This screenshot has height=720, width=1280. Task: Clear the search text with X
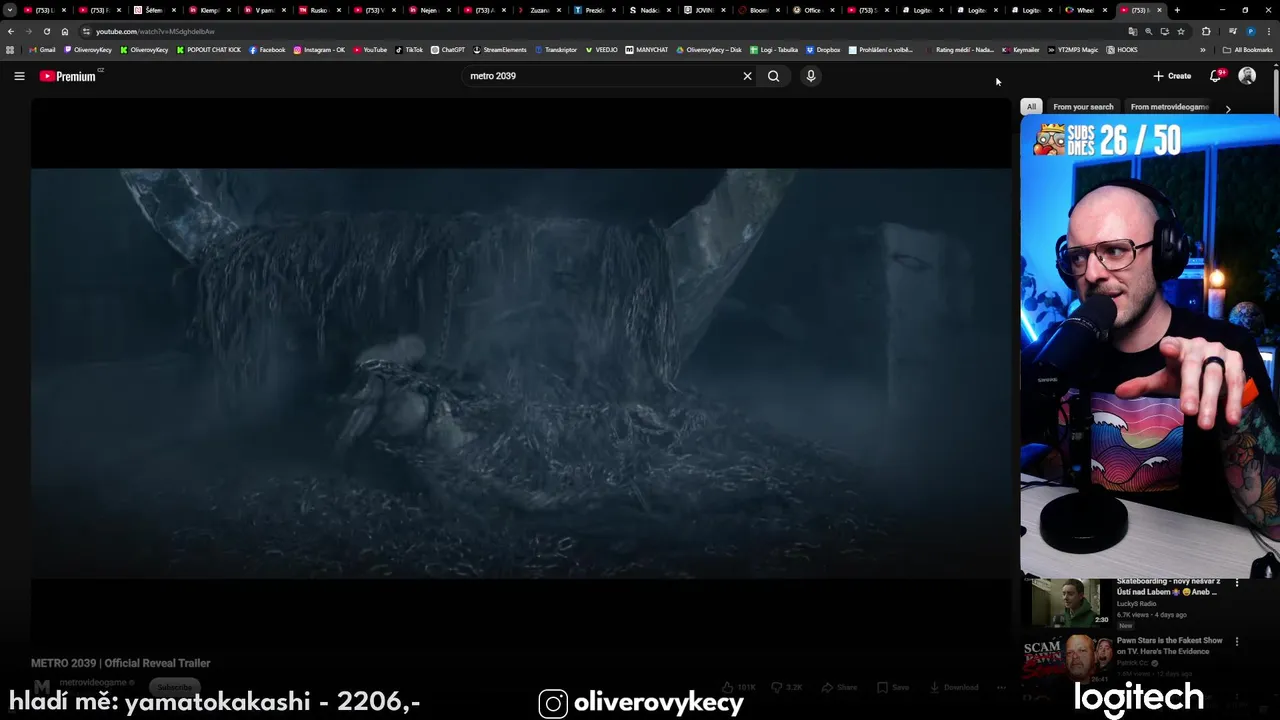pos(747,76)
